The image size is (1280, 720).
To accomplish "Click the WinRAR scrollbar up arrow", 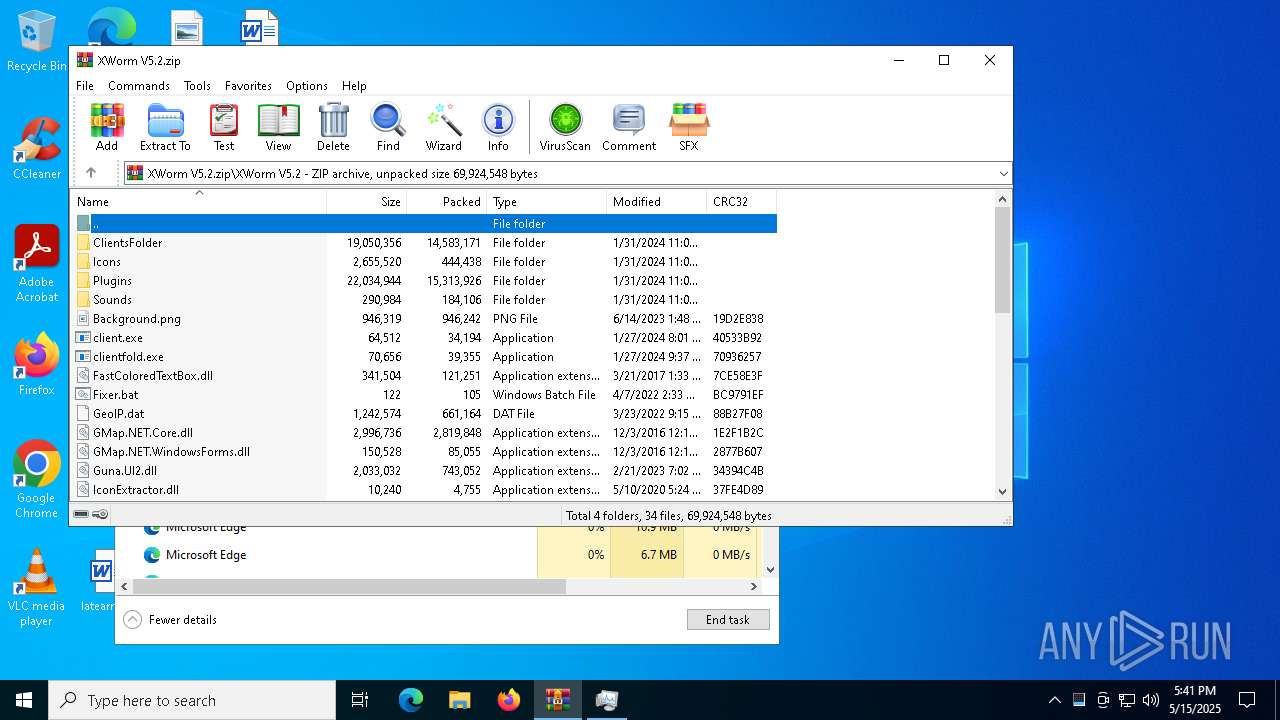I will click(1003, 199).
